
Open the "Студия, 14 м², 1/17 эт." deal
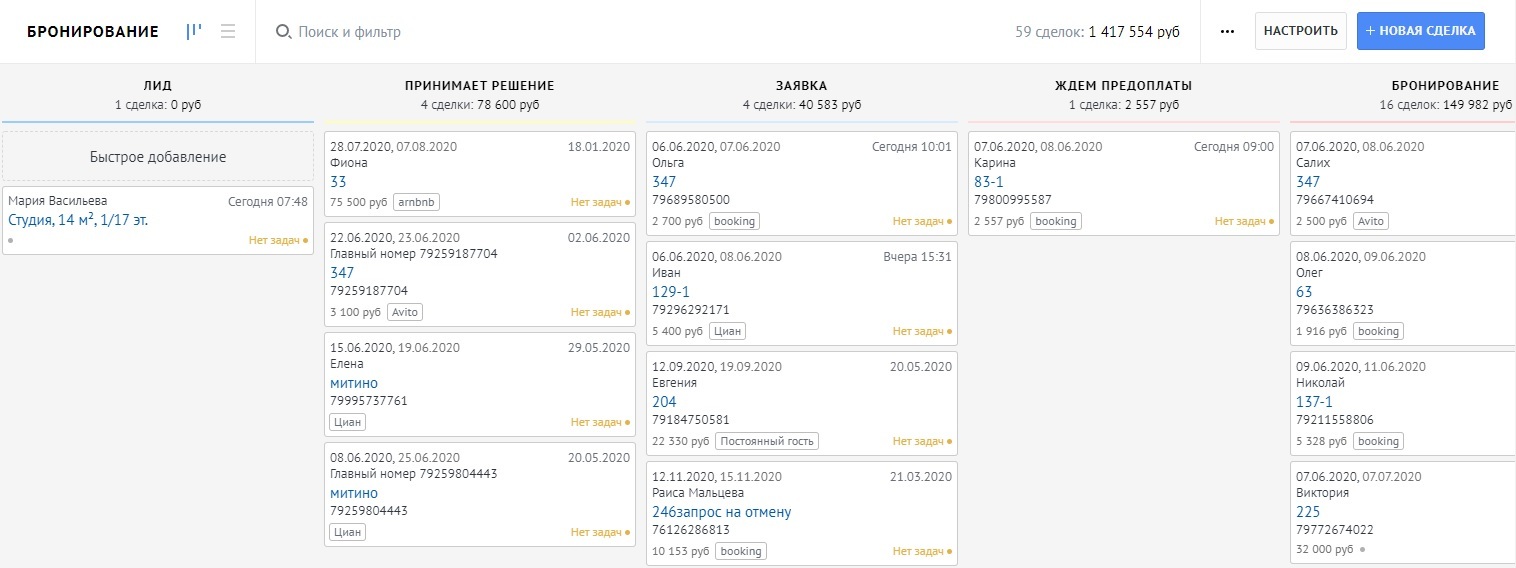pos(78,220)
